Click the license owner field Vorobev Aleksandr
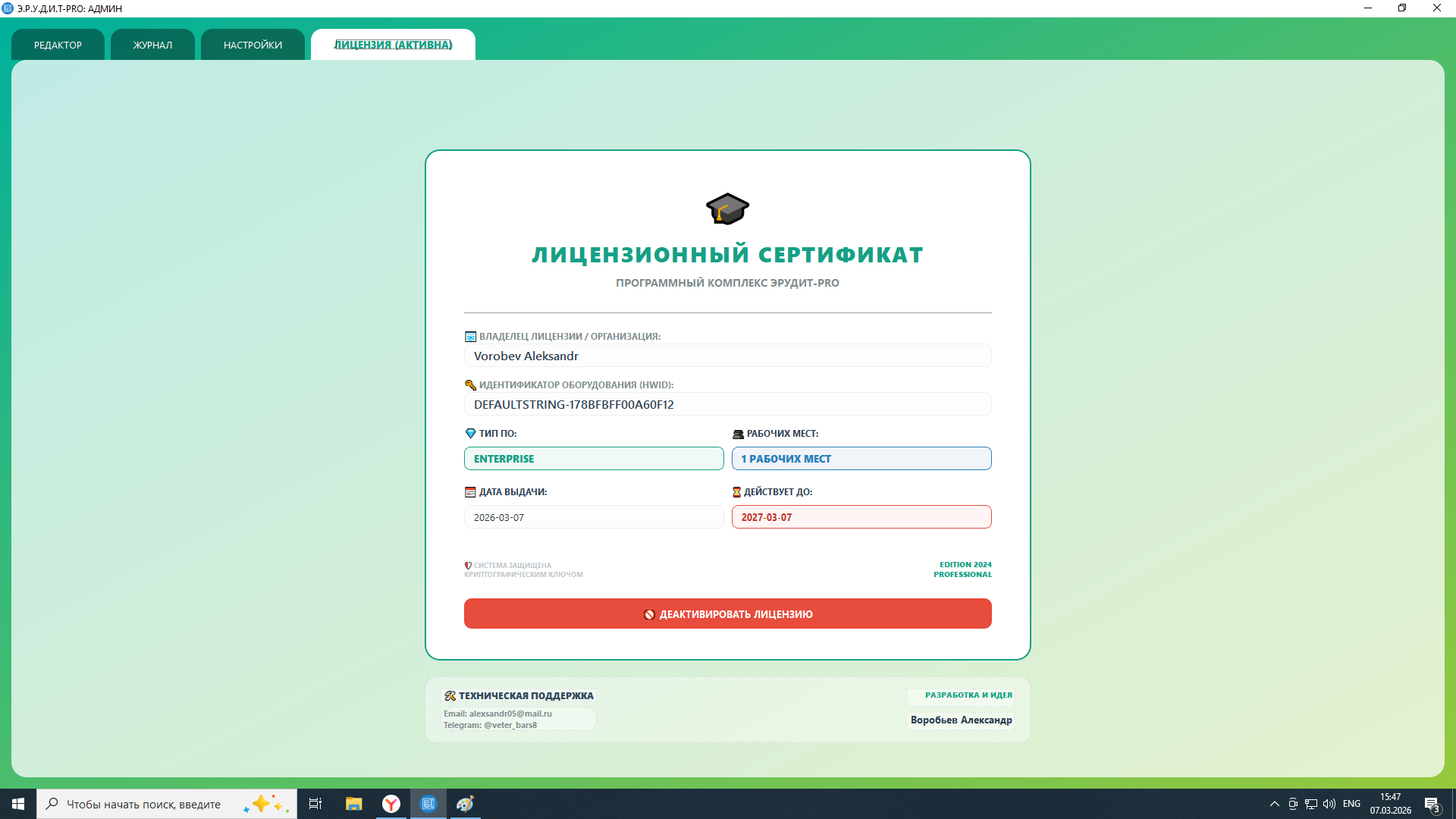 [x=727, y=356]
